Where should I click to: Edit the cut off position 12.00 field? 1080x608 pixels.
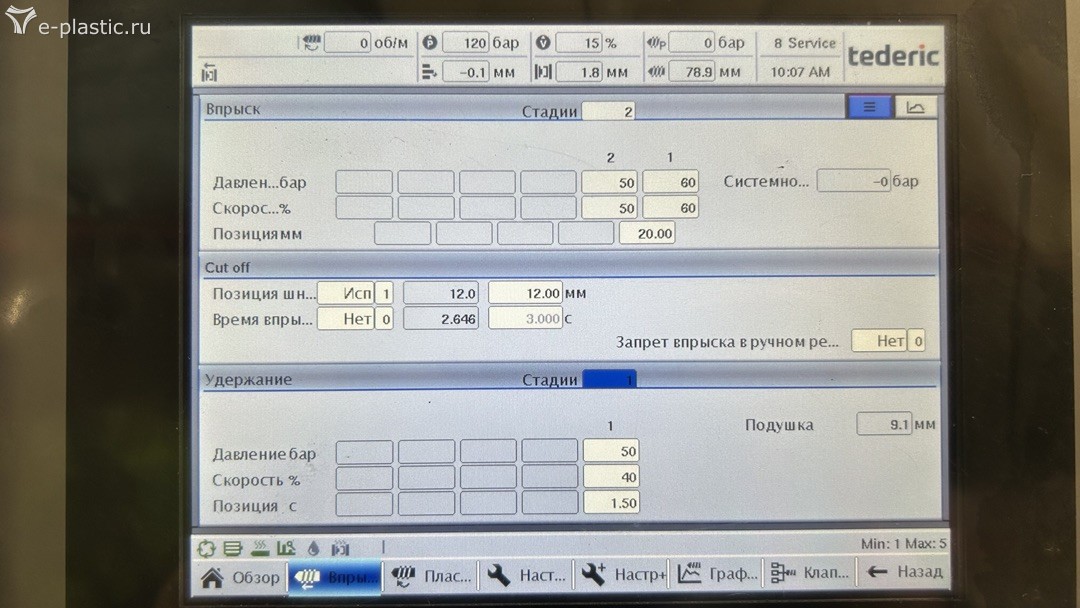pyautogui.click(x=525, y=293)
